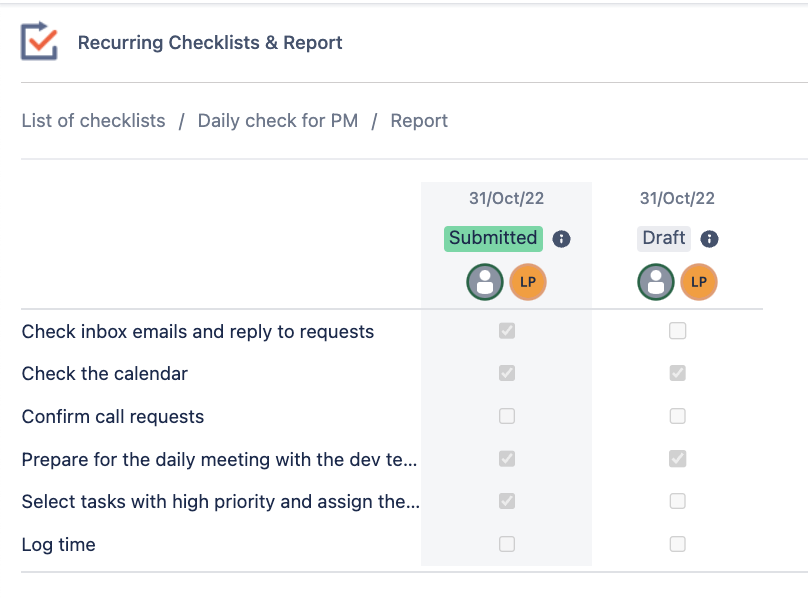Click LP avatar in Draft column

coord(699,283)
